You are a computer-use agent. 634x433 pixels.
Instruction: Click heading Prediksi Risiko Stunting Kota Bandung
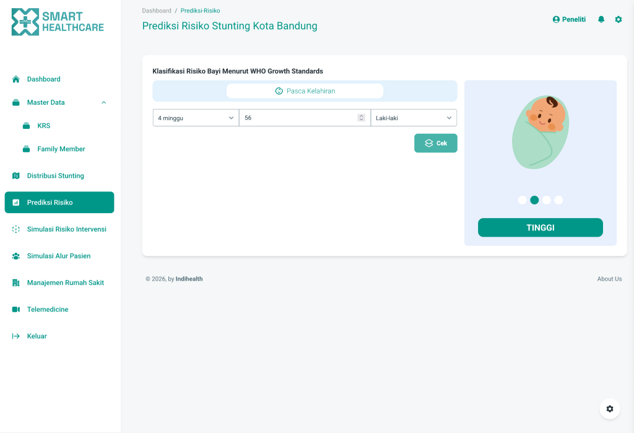pos(230,26)
